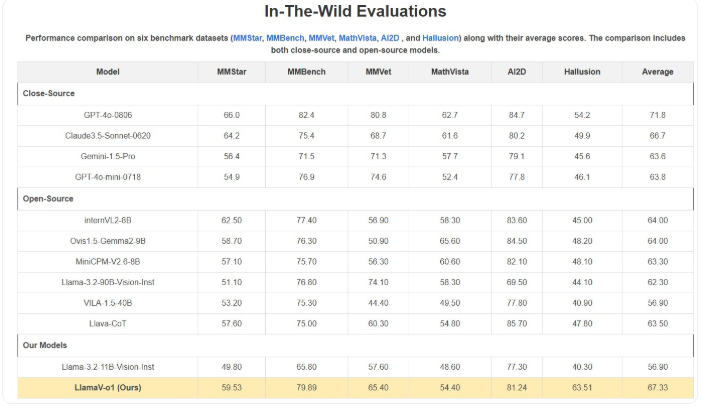
Task: Click GPT-4o-mini Hallusion score 46.1
Action: click(x=582, y=177)
